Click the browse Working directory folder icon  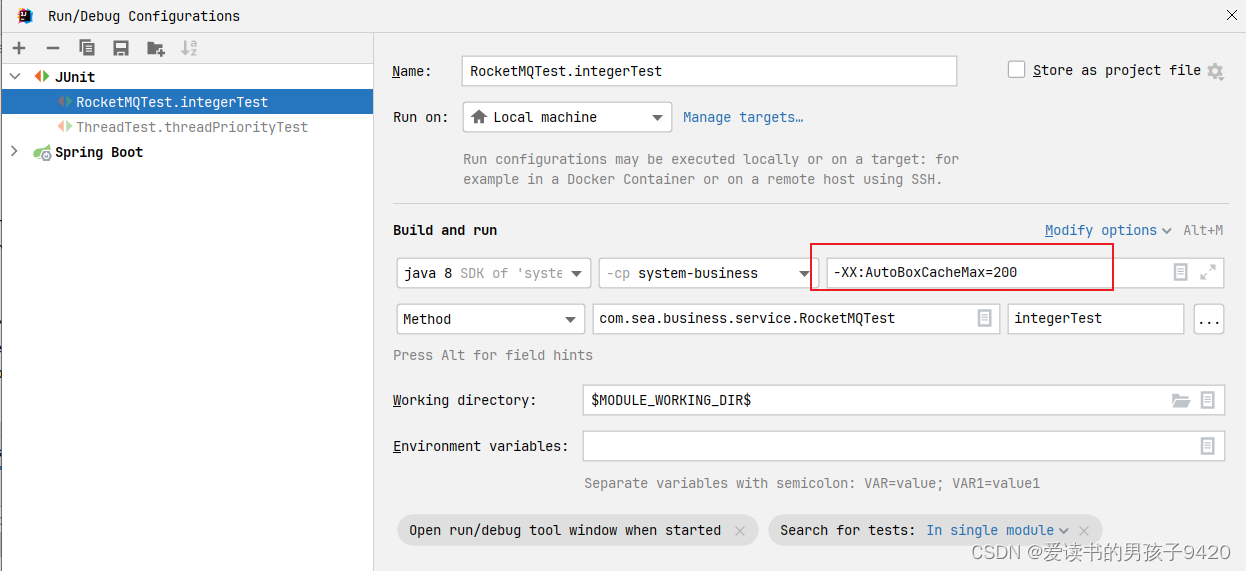click(x=1181, y=400)
